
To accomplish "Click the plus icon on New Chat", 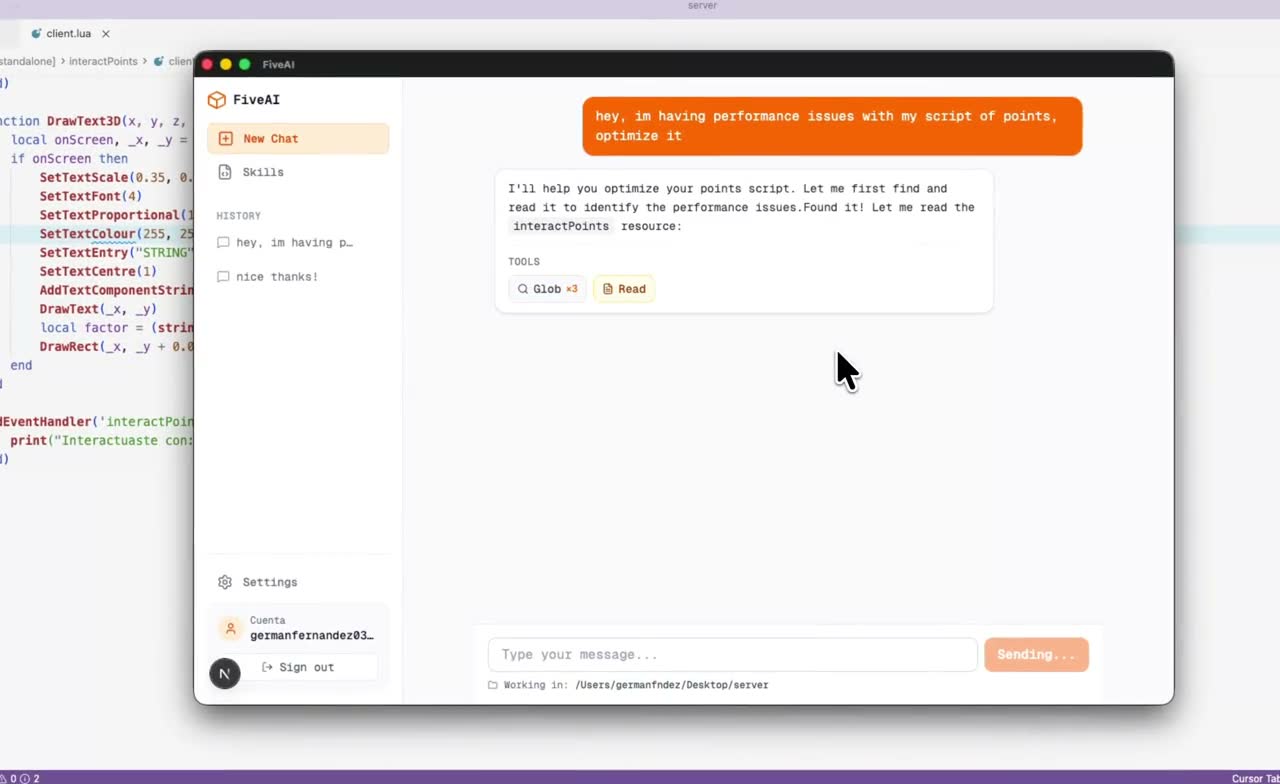I will 225,139.
